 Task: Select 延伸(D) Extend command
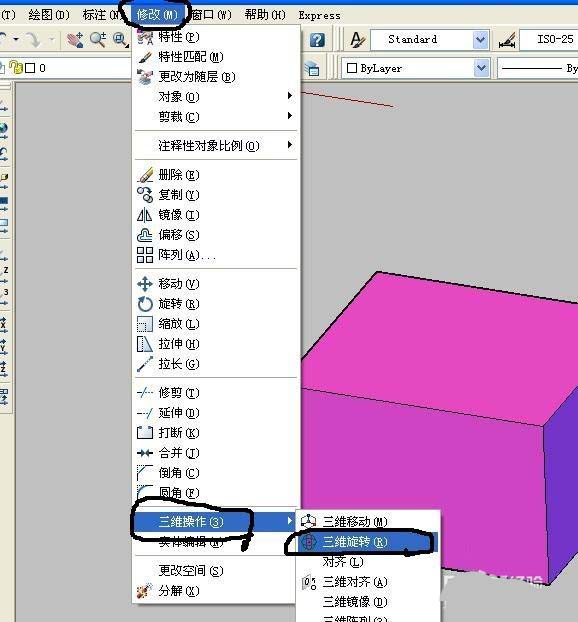point(216,413)
